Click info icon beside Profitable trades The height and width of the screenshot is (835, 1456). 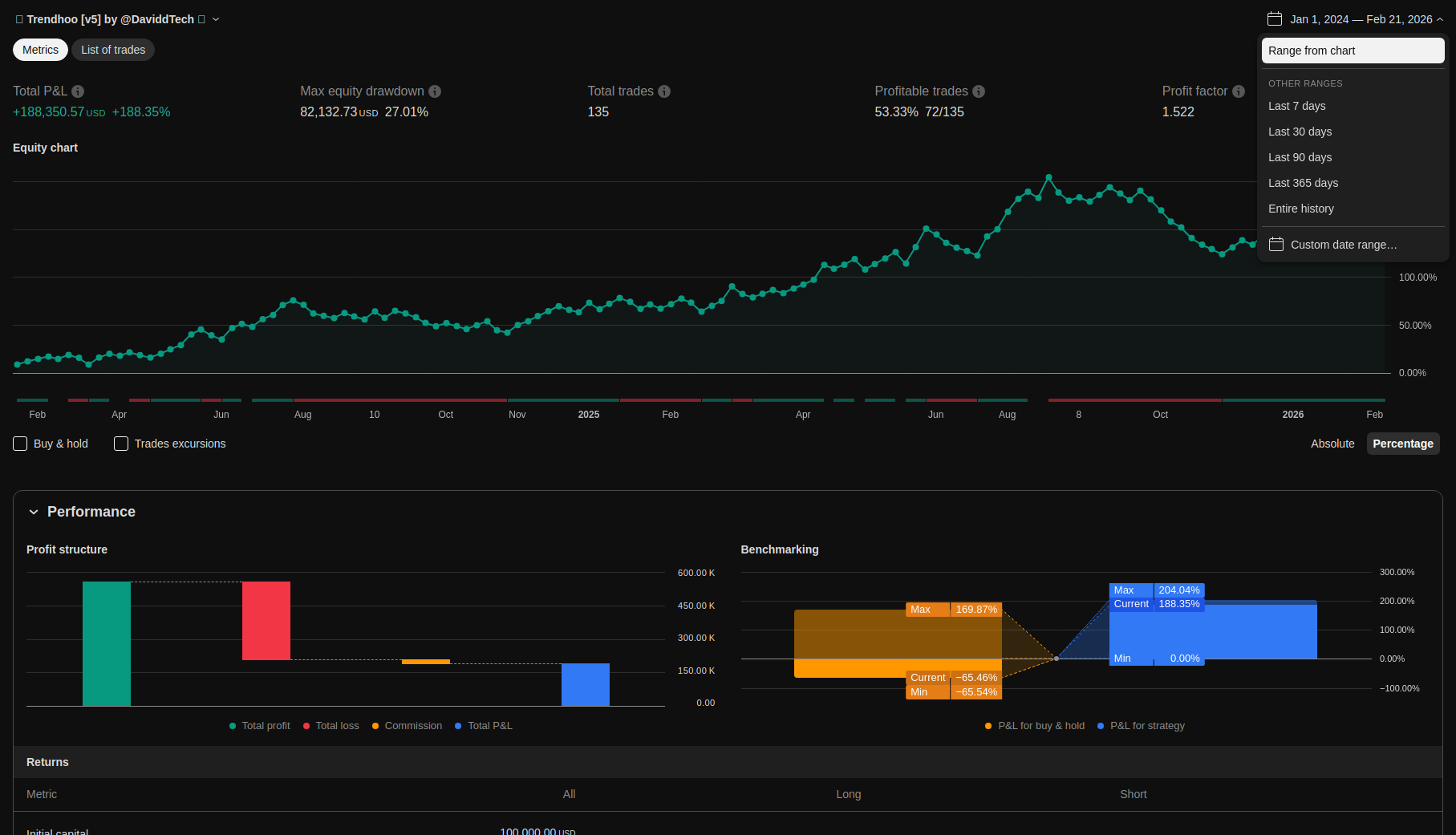point(979,91)
